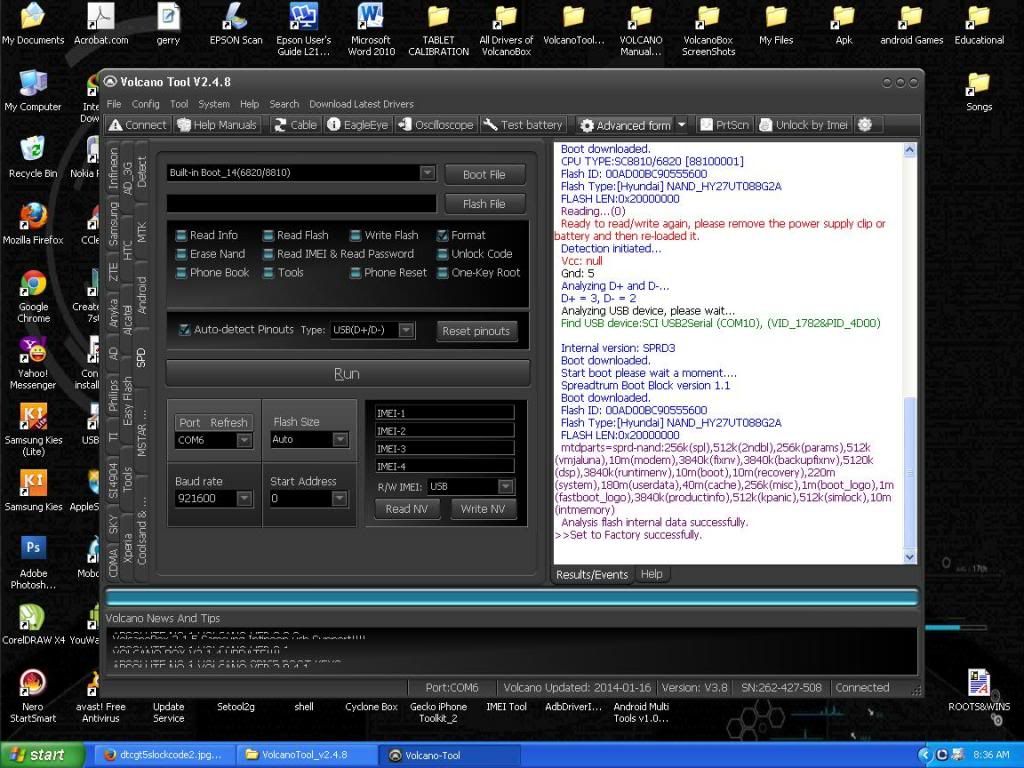
Task: Open the Baud rate dropdown
Action: click(x=244, y=498)
